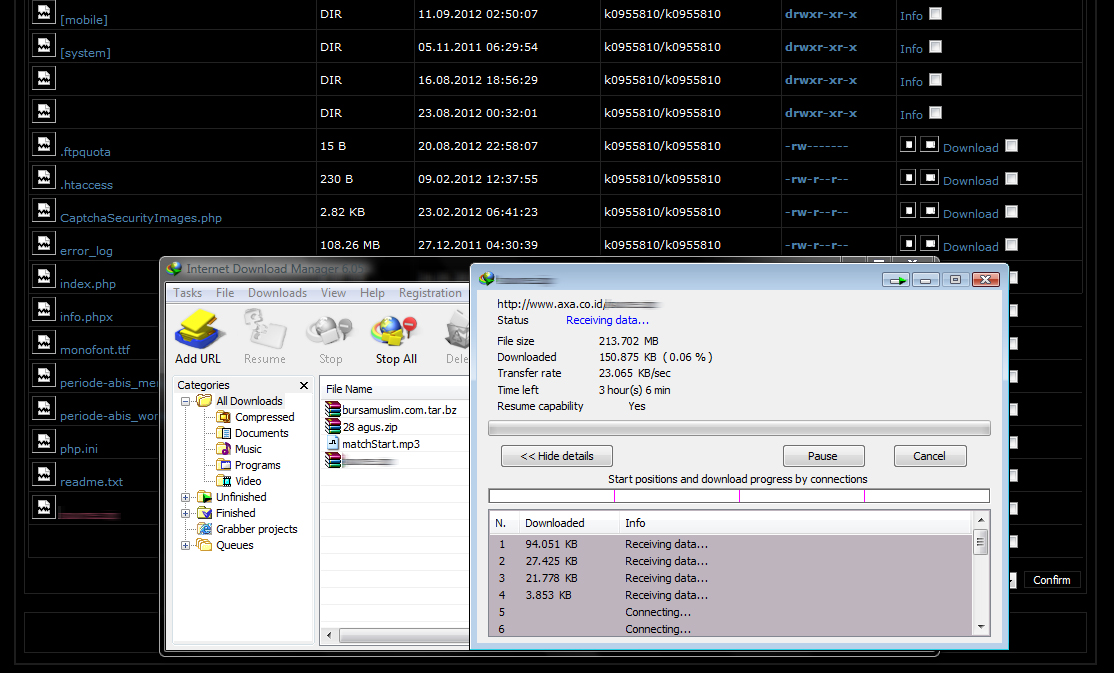The width and height of the screenshot is (1114, 673).
Task: Click the file icon beside .htaccess
Action: coord(44,177)
